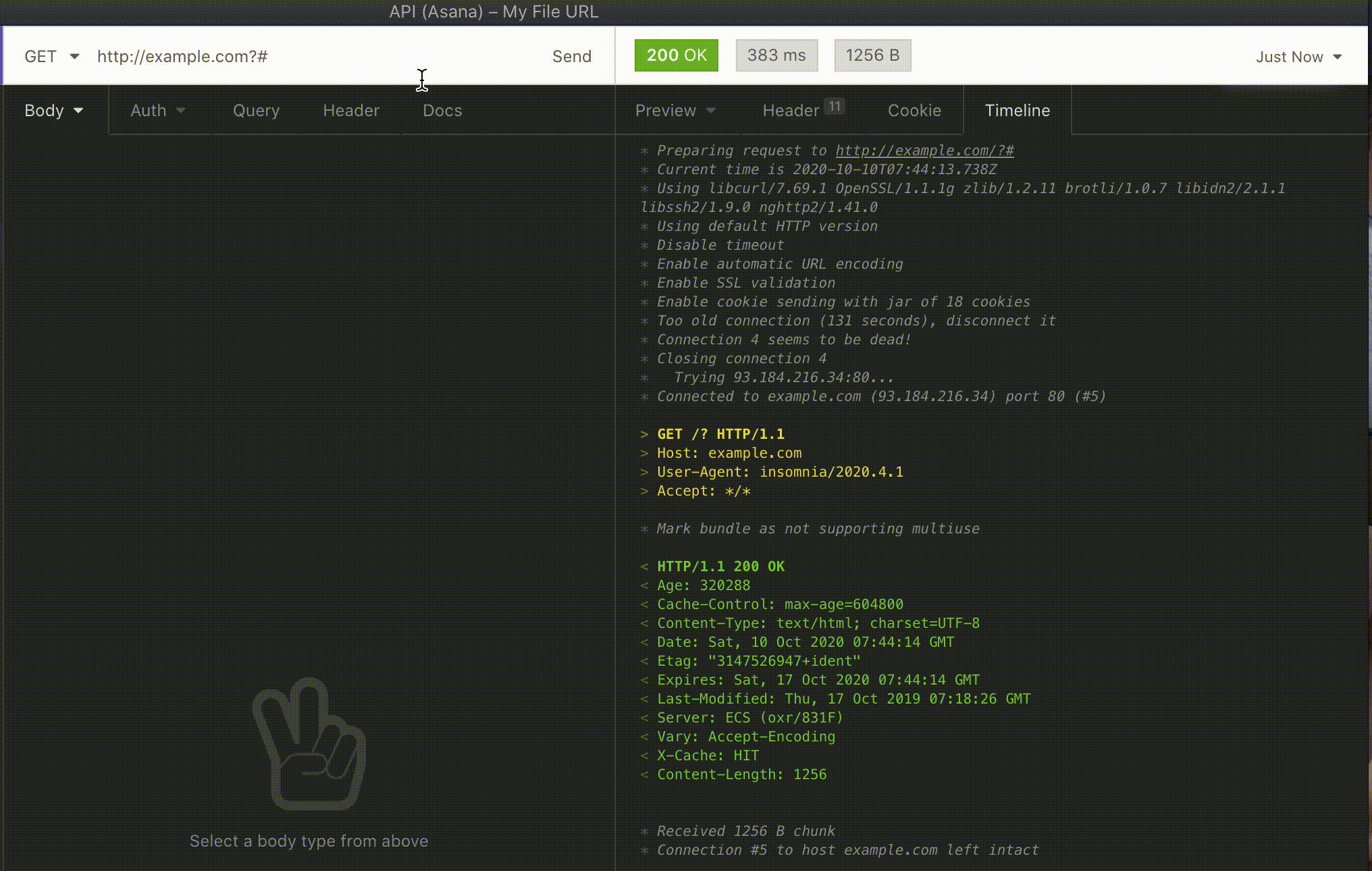Viewport: 1372px width, 871px height.
Task: Click the peace hand placeholder icon
Action: click(309, 744)
